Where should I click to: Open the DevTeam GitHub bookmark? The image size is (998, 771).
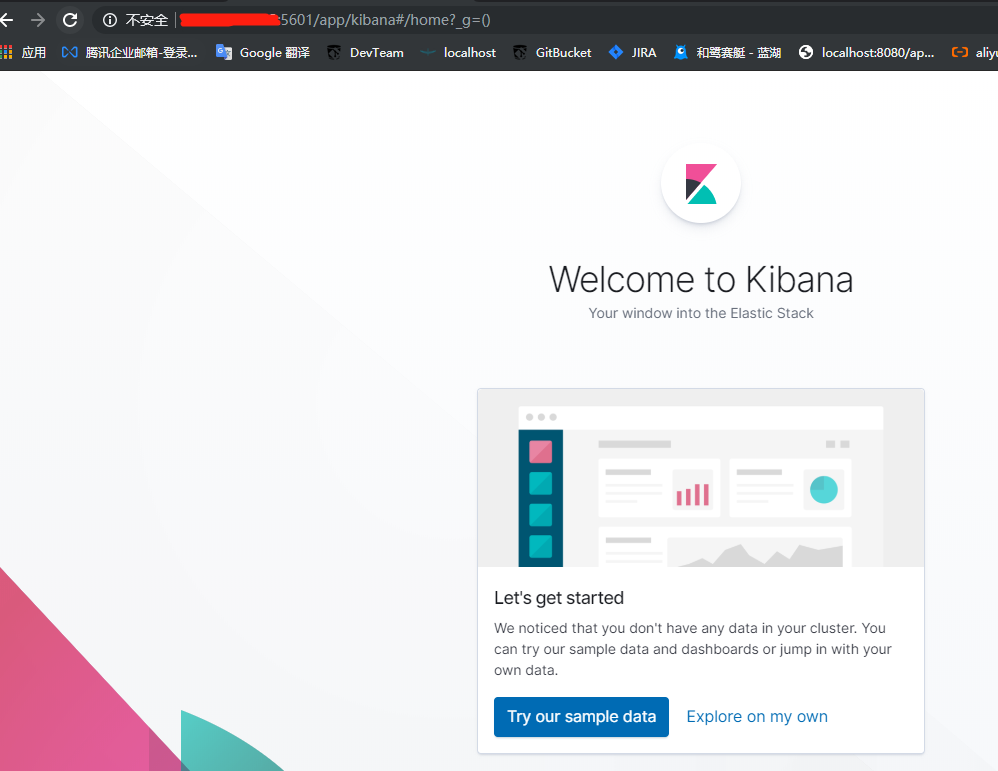366,52
